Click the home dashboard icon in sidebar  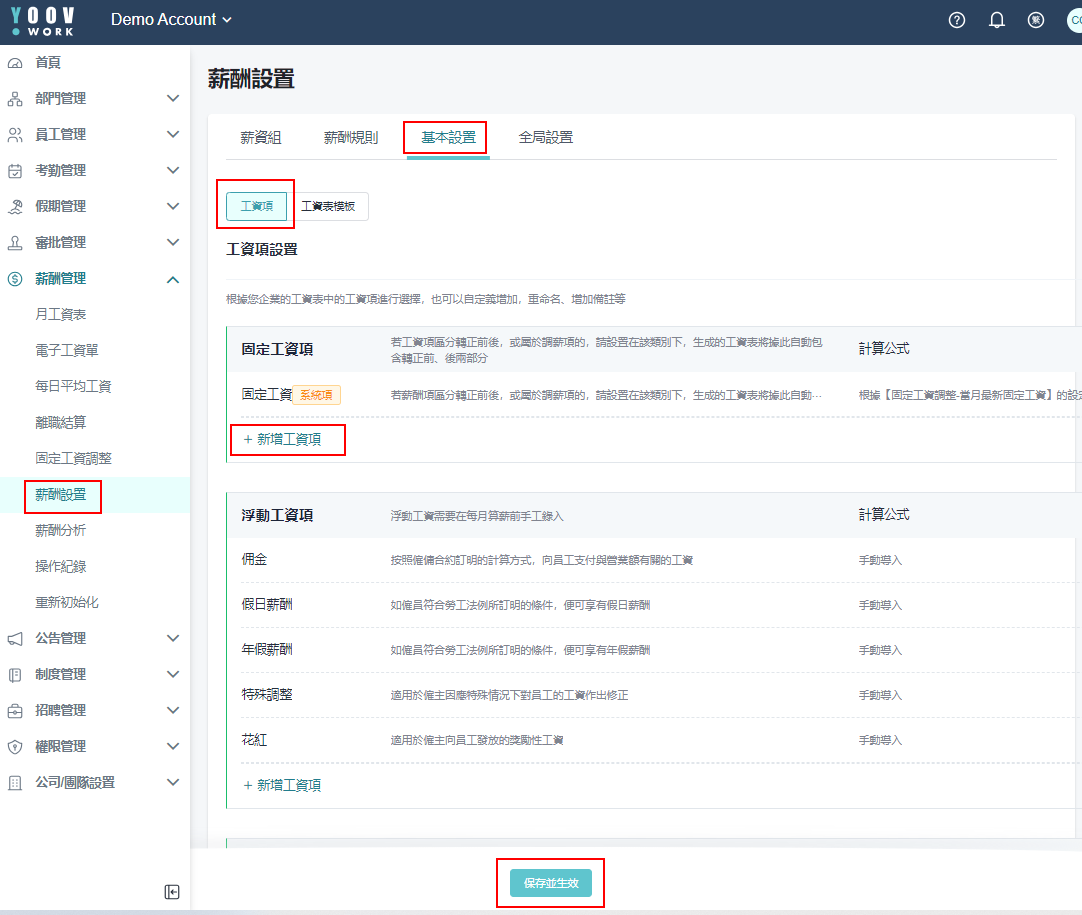[x=15, y=63]
